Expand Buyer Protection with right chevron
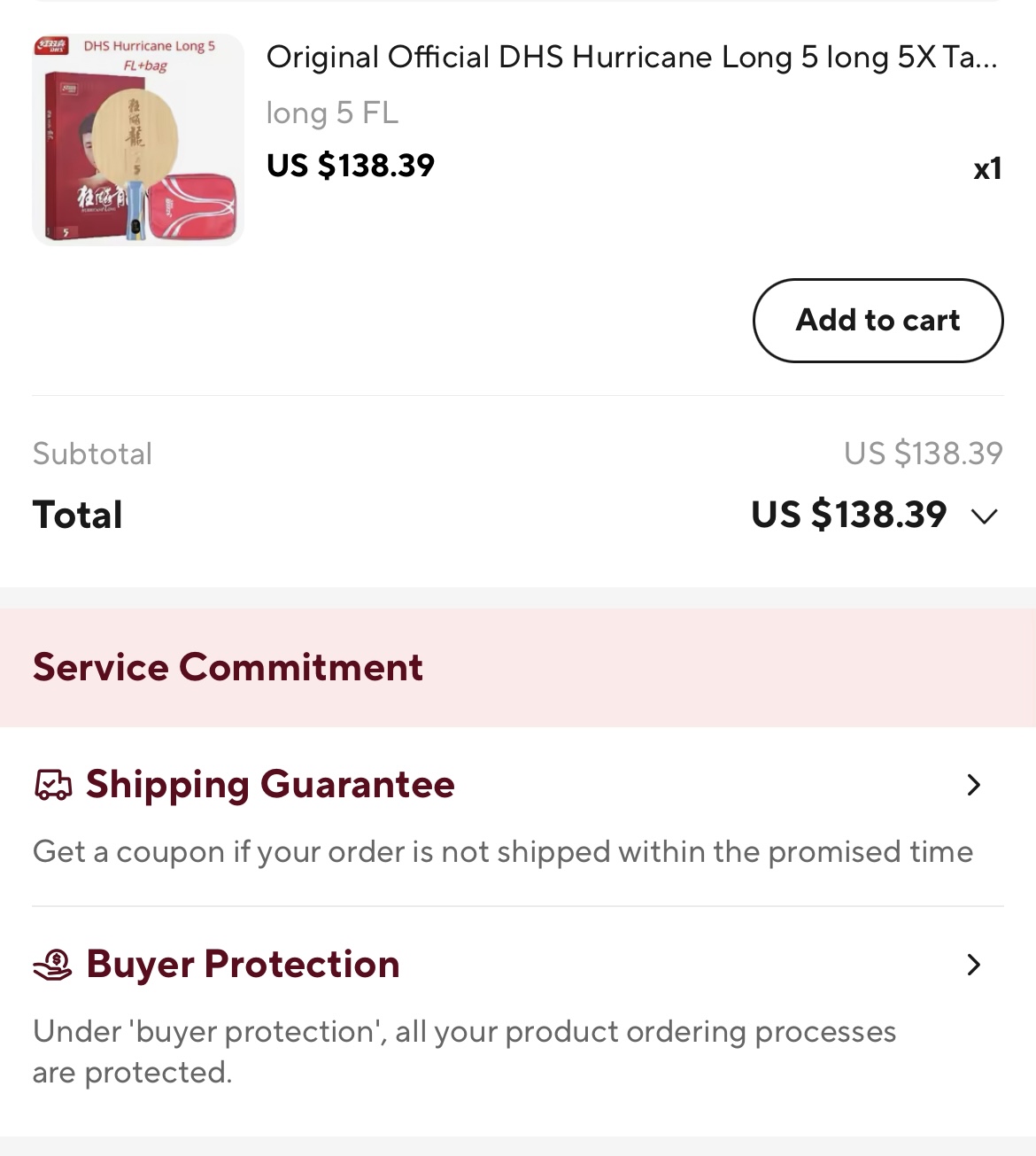1036x1156 pixels. click(974, 965)
